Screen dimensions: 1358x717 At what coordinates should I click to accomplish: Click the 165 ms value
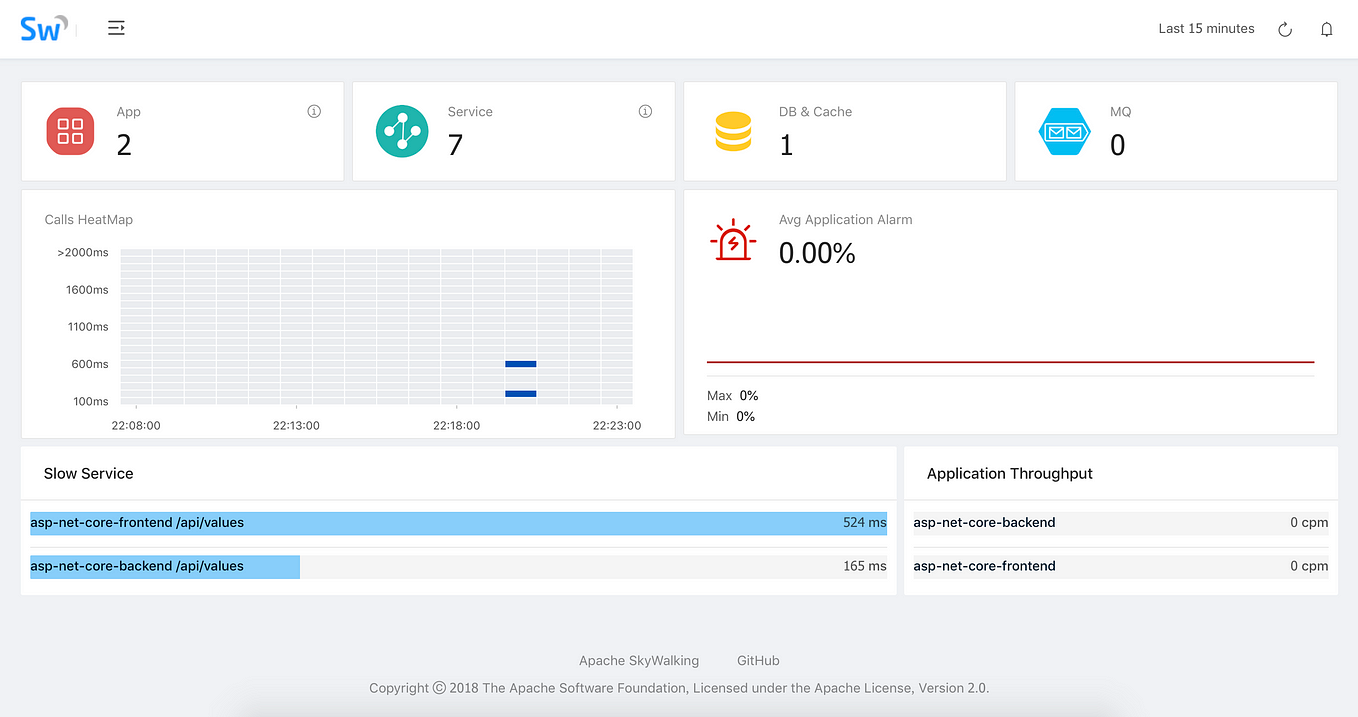865,567
